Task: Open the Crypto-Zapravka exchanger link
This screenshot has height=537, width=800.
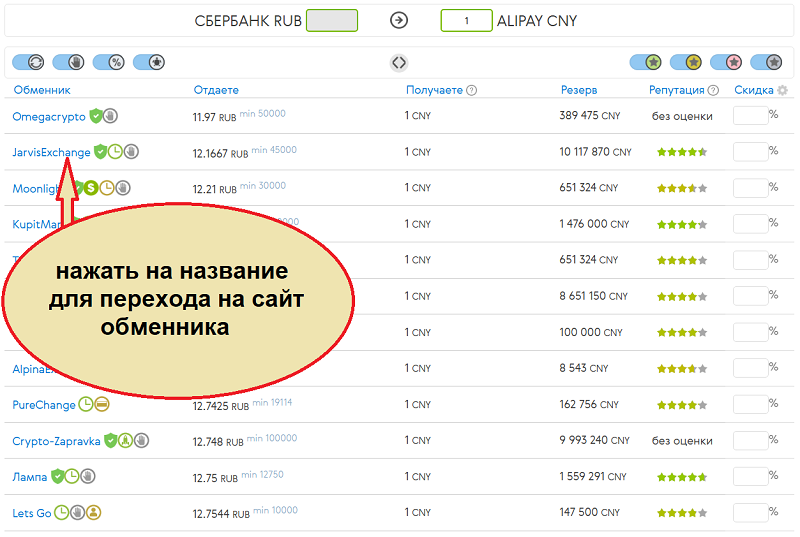Action: [x=56, y=441]
